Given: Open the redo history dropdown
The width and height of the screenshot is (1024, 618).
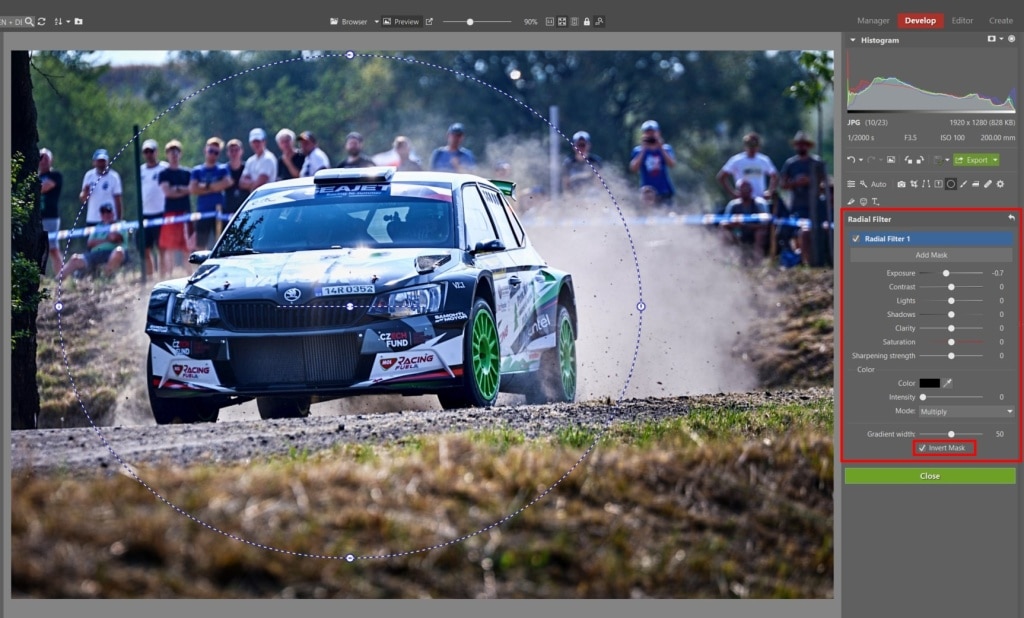Looking at the screenshot, I should tap(881, 159).
